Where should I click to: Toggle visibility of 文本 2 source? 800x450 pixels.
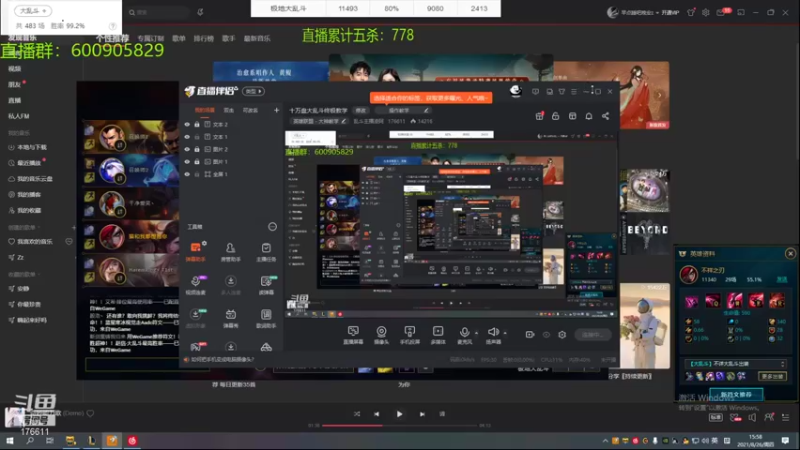point(187,124)
